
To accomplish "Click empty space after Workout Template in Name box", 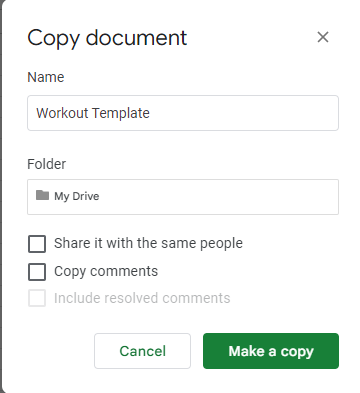I will click(x=243, y=113).
